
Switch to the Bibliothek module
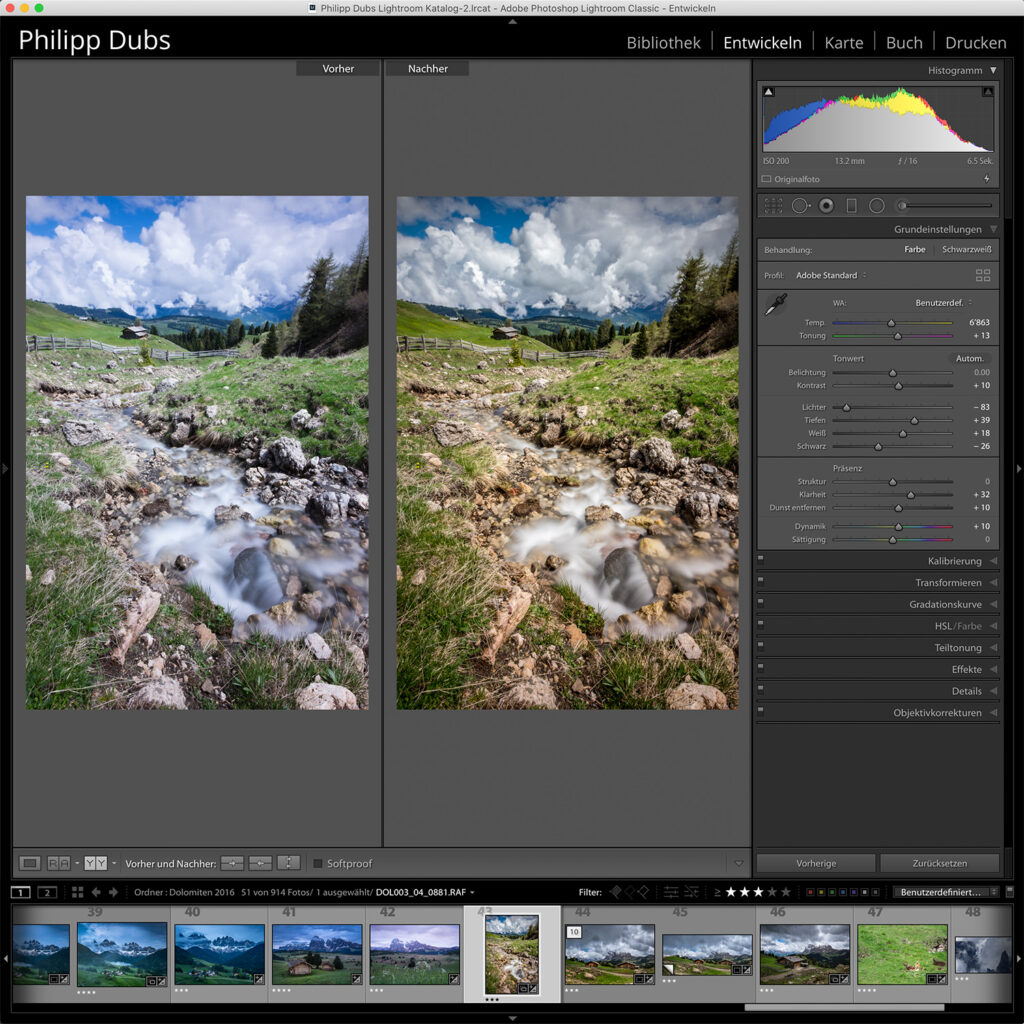click(663, 42)
